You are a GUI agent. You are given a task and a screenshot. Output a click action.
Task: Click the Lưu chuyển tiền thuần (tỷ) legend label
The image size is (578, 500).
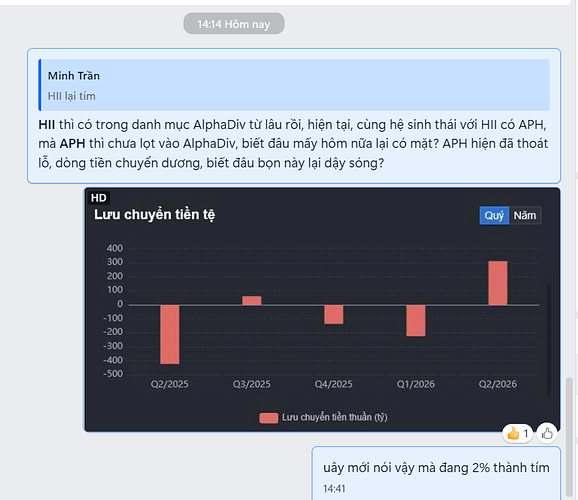[x=335, y=417]
